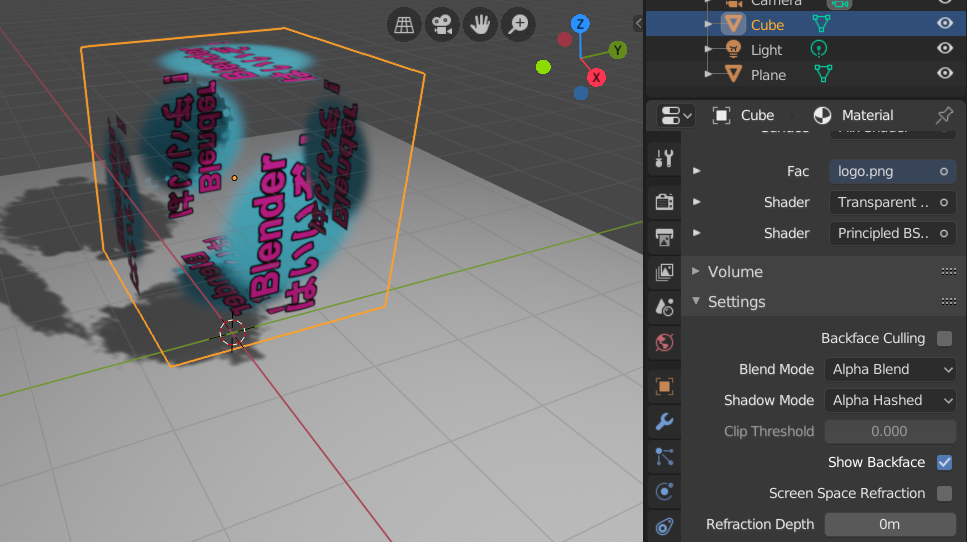Click the Cube breadcrumb in properties header
The image size is (967, 542).
coord(743,115)
